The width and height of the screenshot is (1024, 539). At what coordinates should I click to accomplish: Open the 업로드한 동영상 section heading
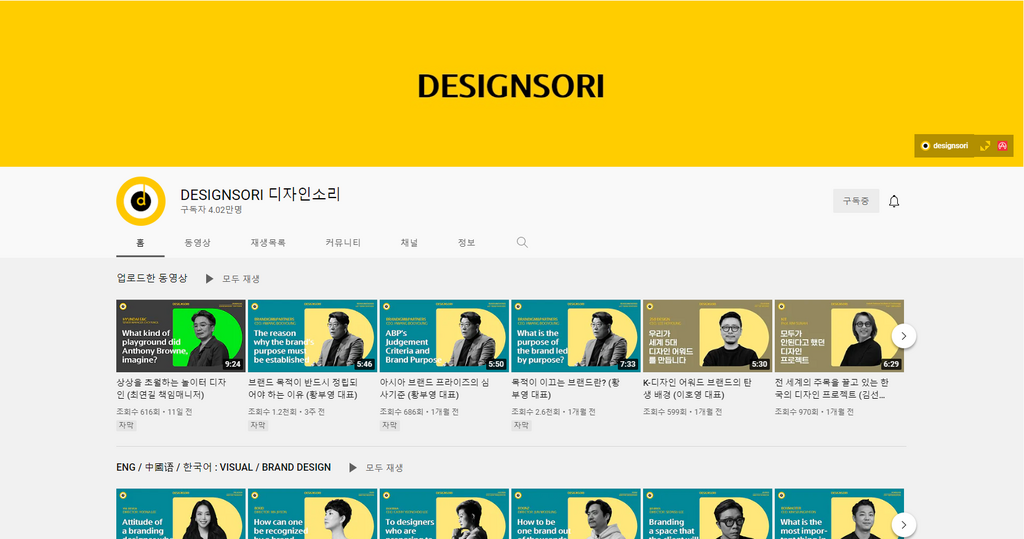152,278
